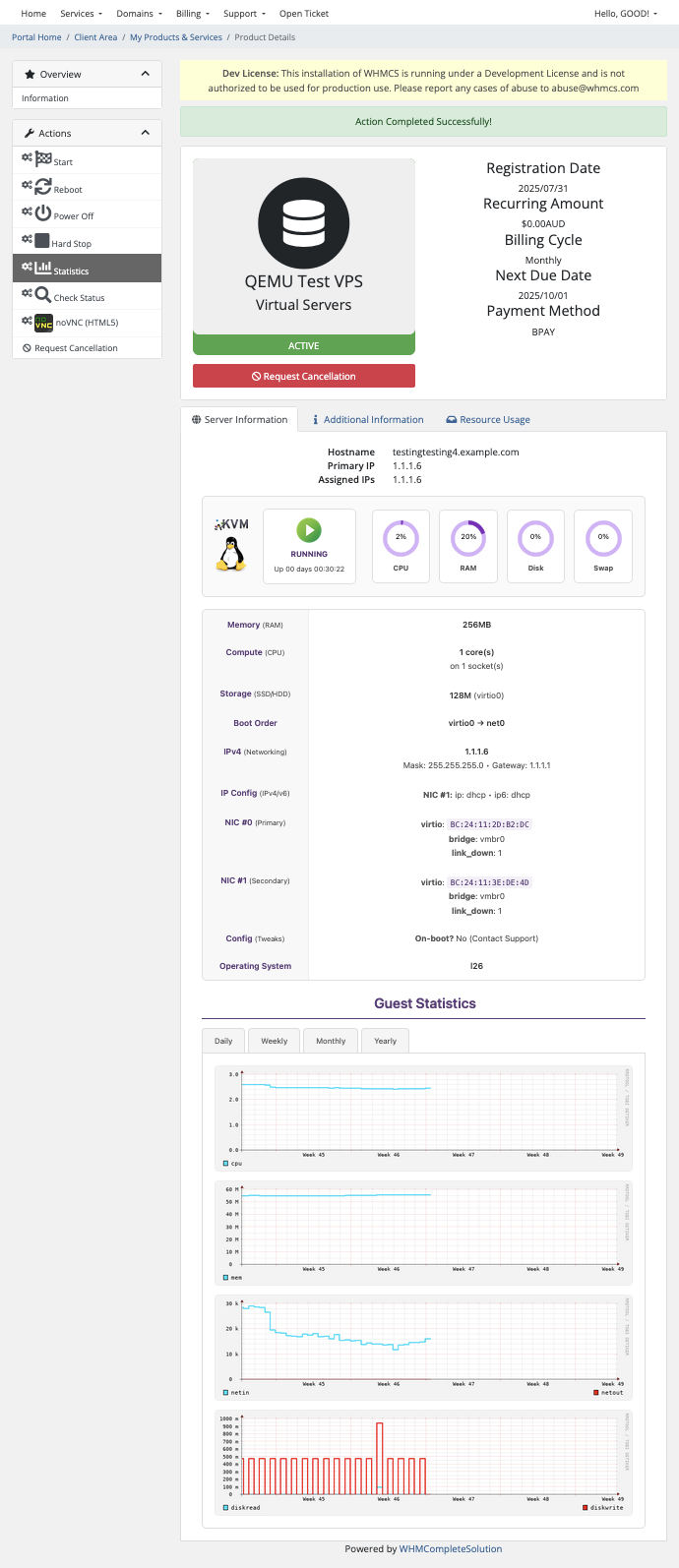Expand the Hello, GOOD! account menu
The width and height of the screenshot is (679, 1568).
pyautogui.click(x=626, y=14)
